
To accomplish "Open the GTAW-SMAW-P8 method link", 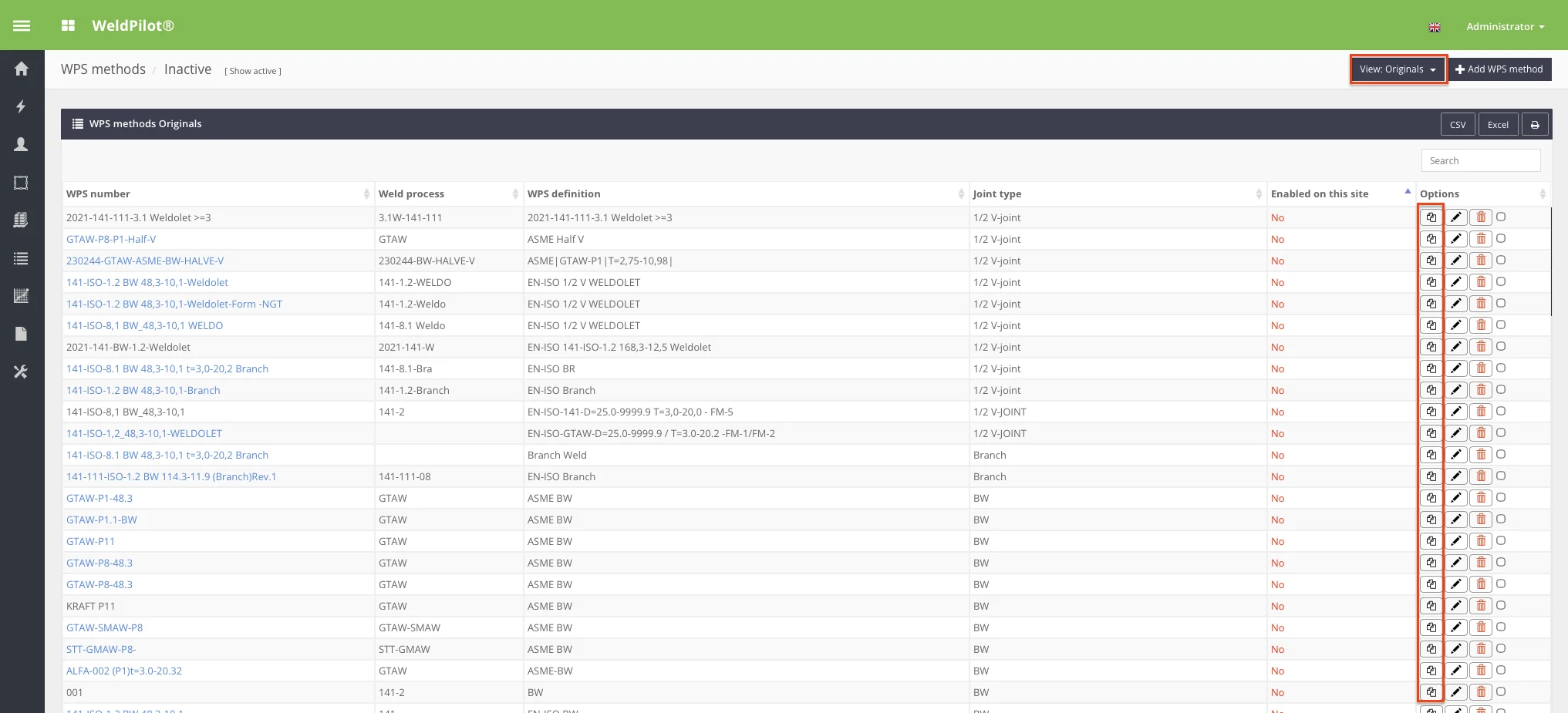I will click(105, 627).
